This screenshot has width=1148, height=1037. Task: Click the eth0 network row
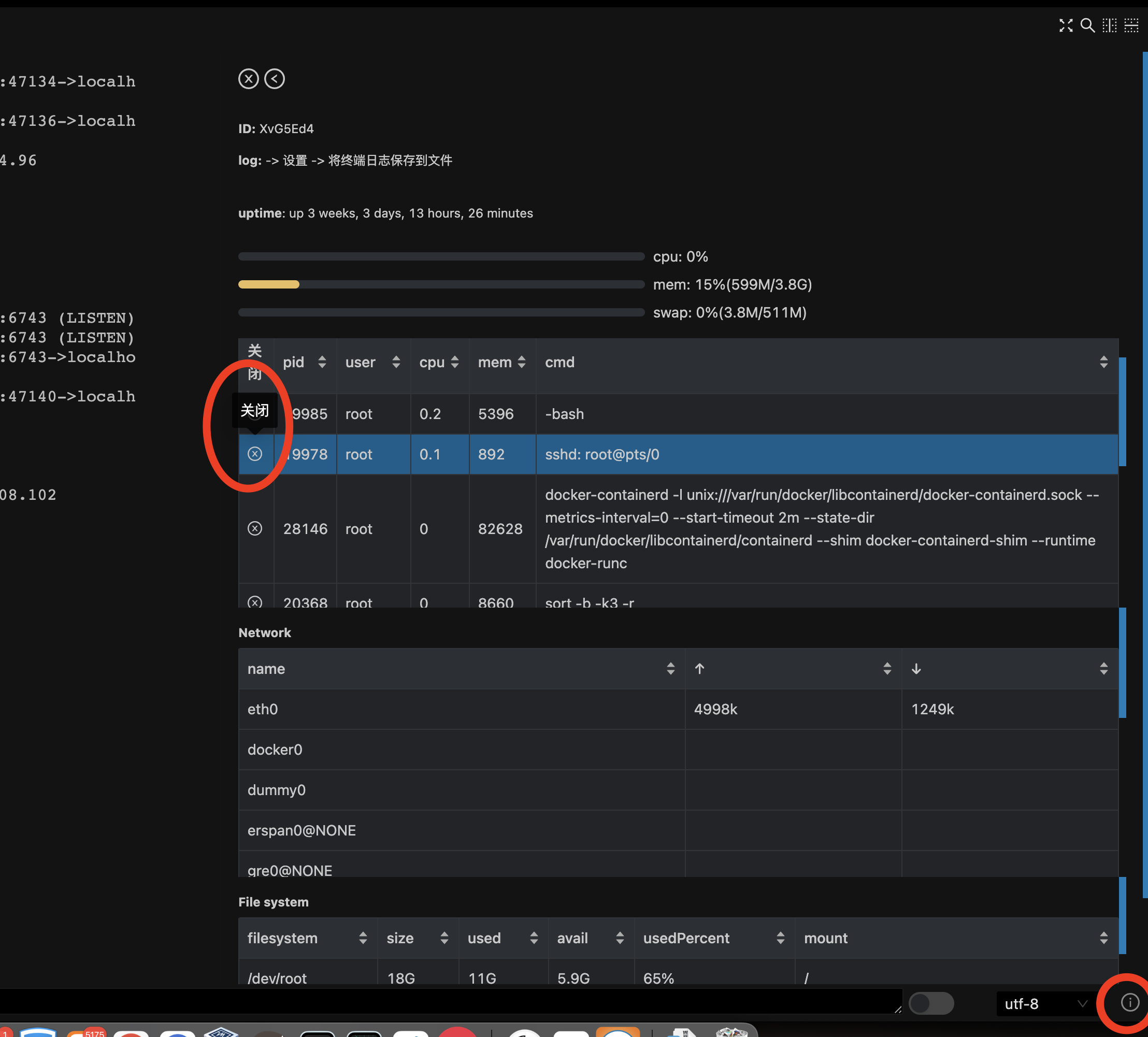(x=678, y=709)
